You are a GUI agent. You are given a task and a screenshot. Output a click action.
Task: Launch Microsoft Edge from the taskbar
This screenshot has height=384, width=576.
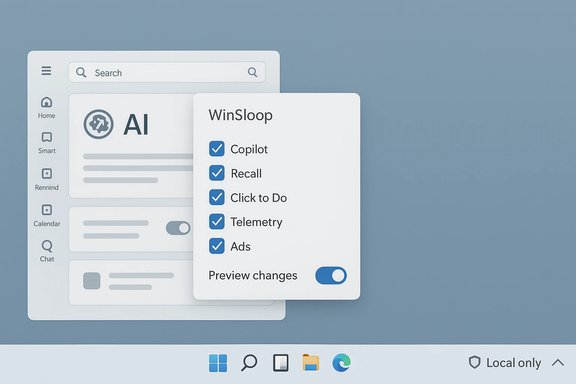tap(341, 363)
